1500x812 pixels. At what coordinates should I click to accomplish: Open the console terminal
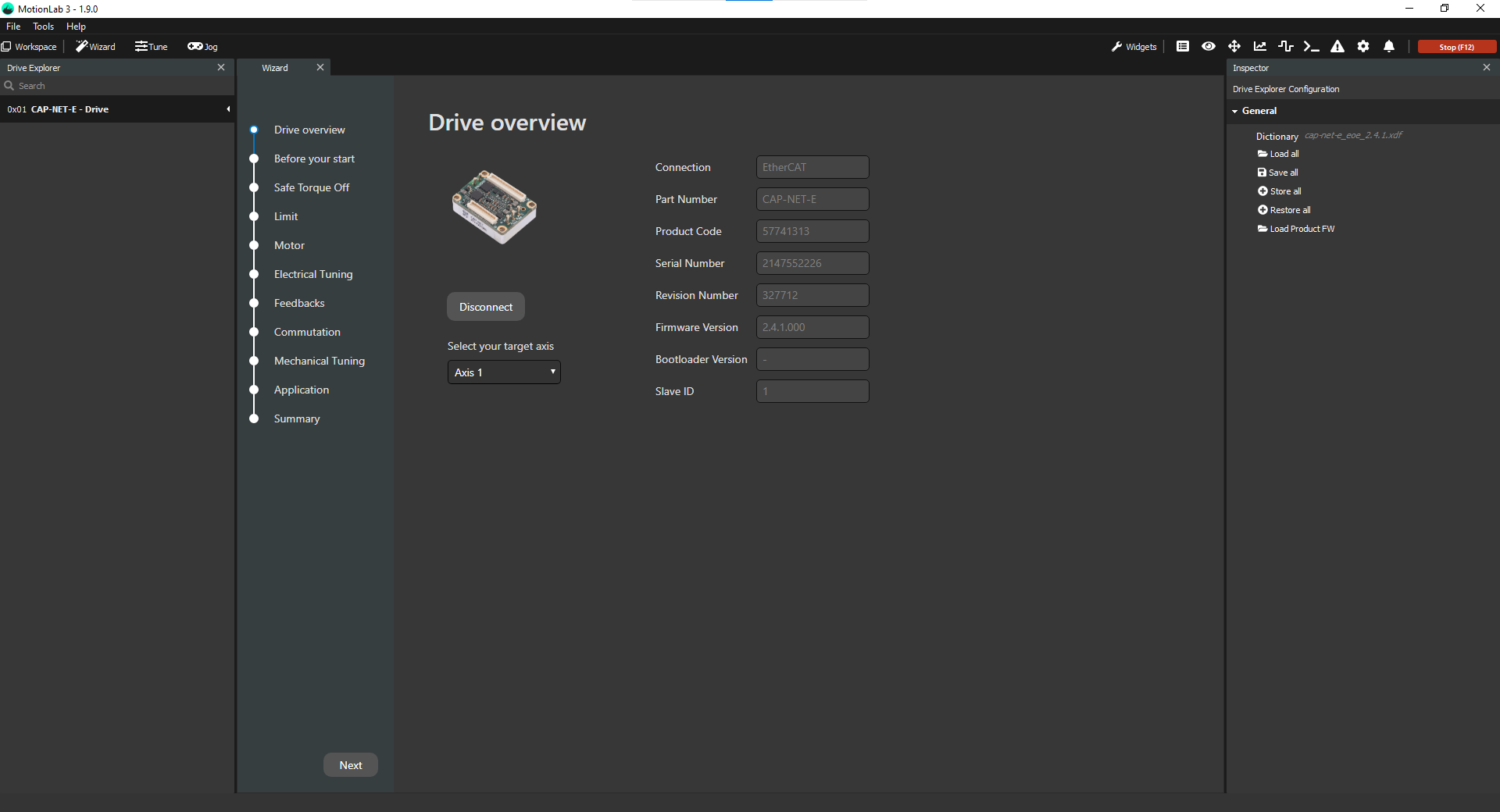(x=1311, y=46)
